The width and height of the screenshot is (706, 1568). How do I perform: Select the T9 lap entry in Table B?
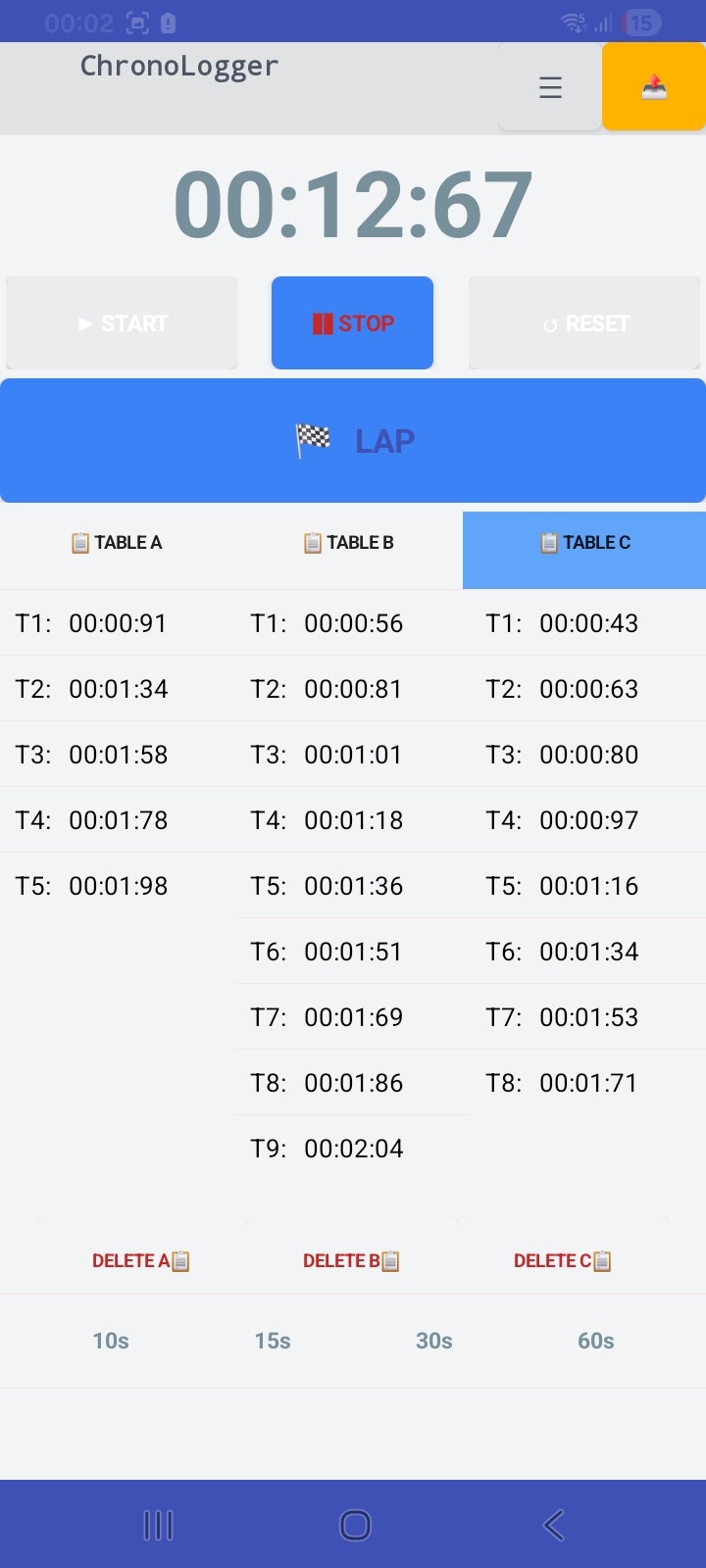click(328, 1149)
